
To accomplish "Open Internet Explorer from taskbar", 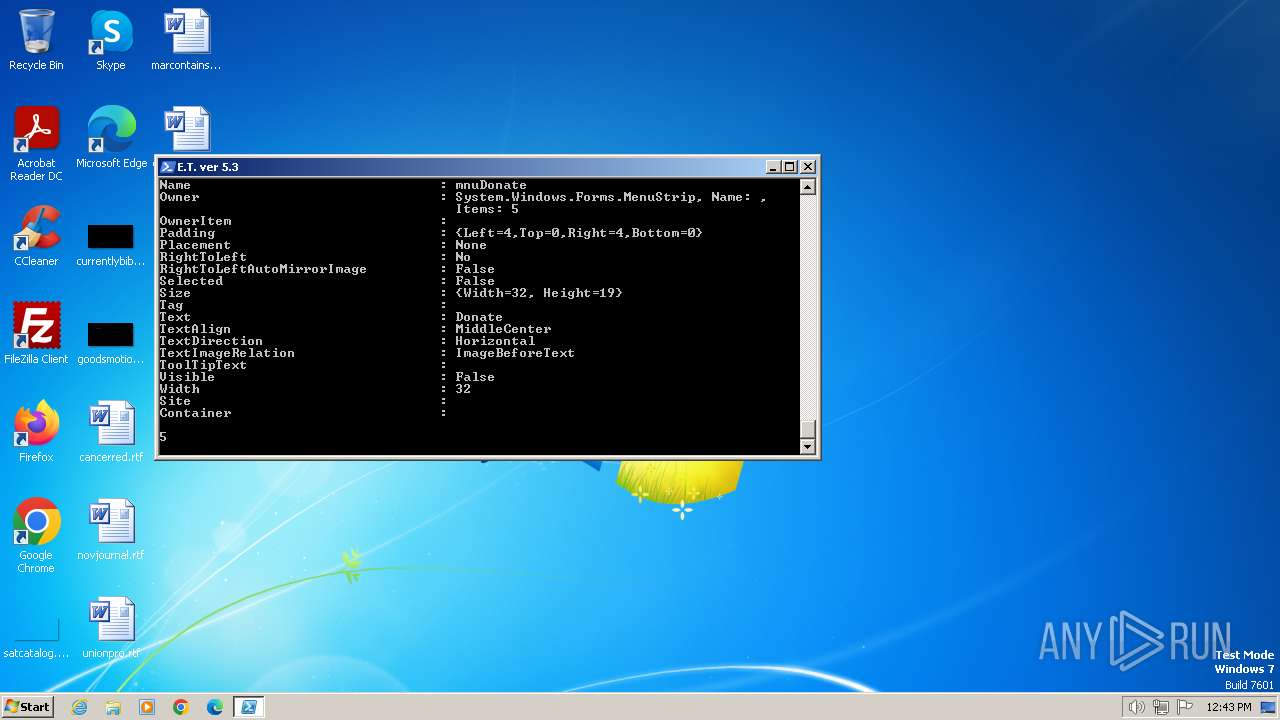I will (x=79, y=707).
